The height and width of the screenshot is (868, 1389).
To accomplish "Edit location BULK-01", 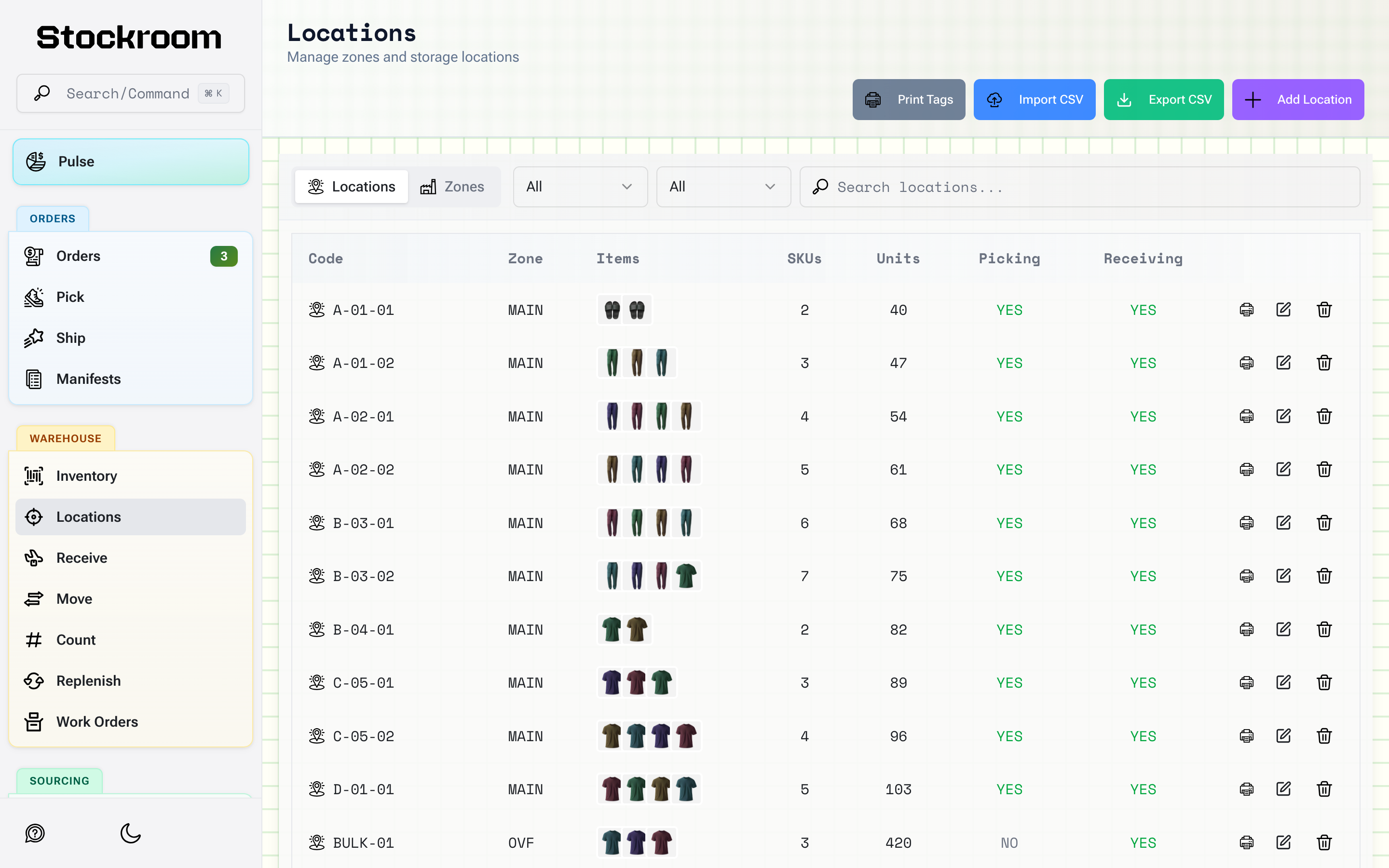I will 1283,843.
